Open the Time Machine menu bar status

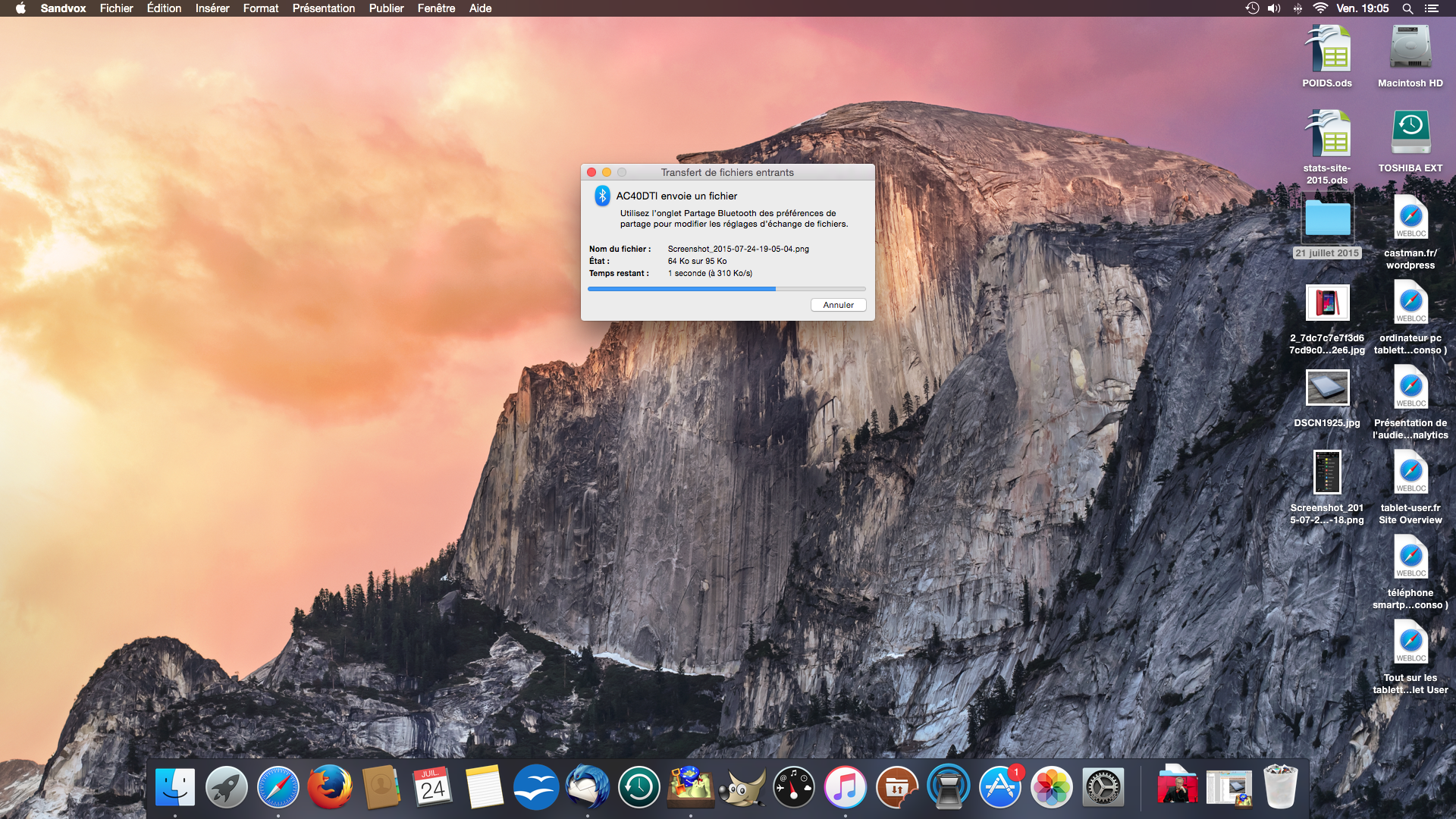pos(1252,8)
